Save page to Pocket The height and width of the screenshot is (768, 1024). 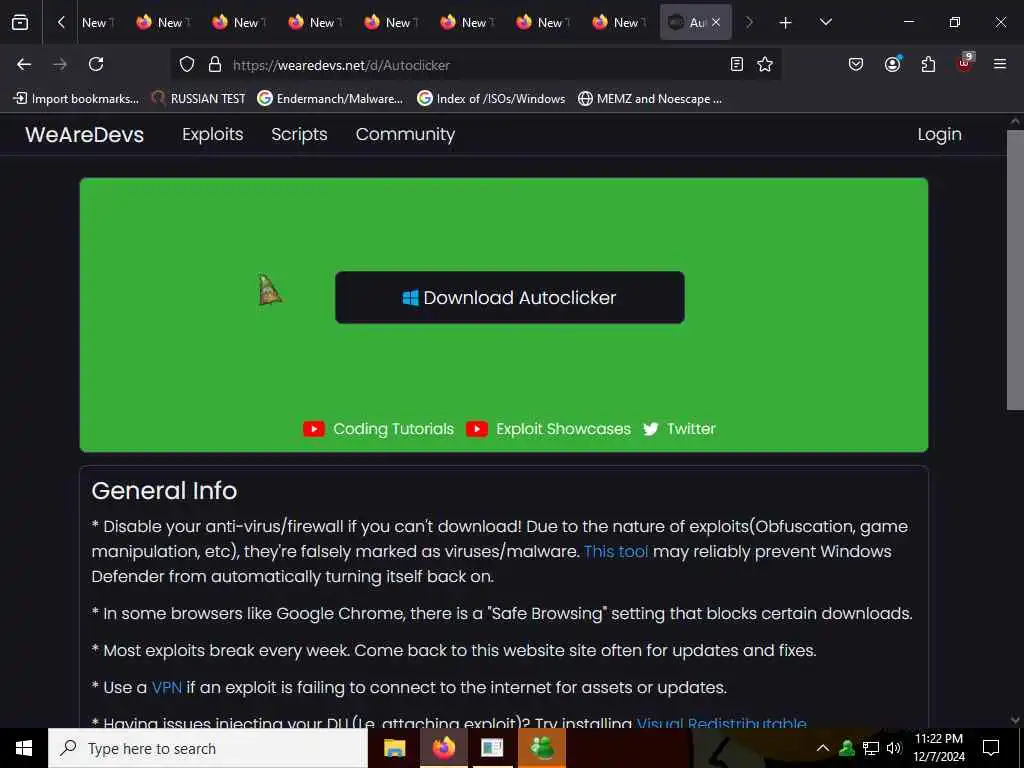click(x=856, y=64)
